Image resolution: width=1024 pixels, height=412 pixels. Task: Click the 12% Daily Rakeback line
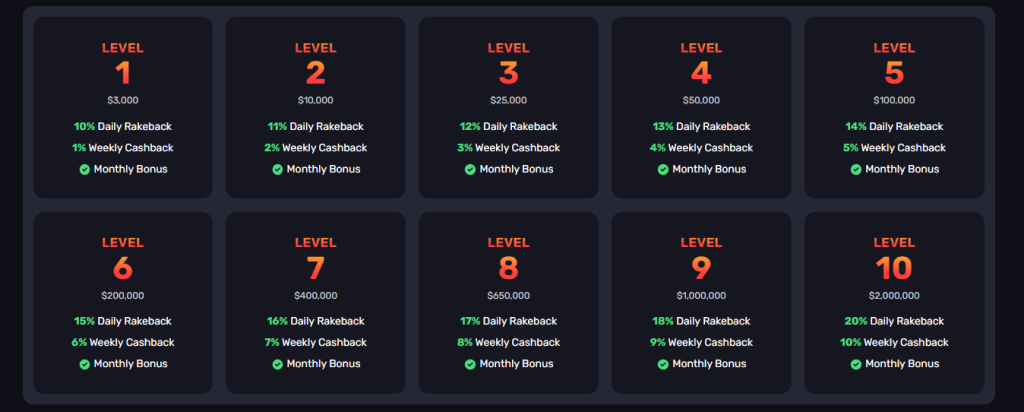tap(509, 127)
